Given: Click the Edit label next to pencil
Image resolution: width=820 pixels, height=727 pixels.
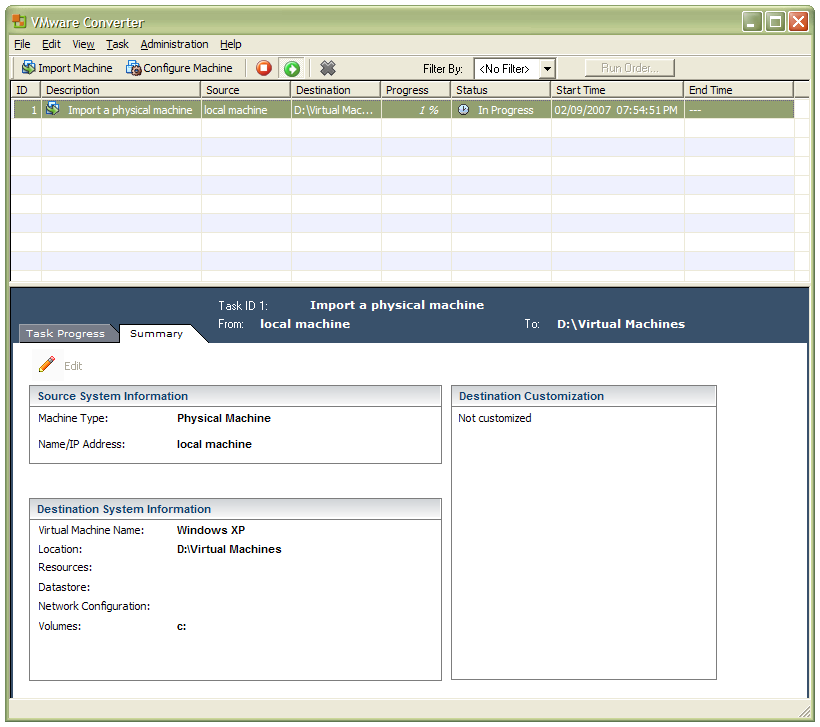Looking at the screenshot, I should point(73,366).
